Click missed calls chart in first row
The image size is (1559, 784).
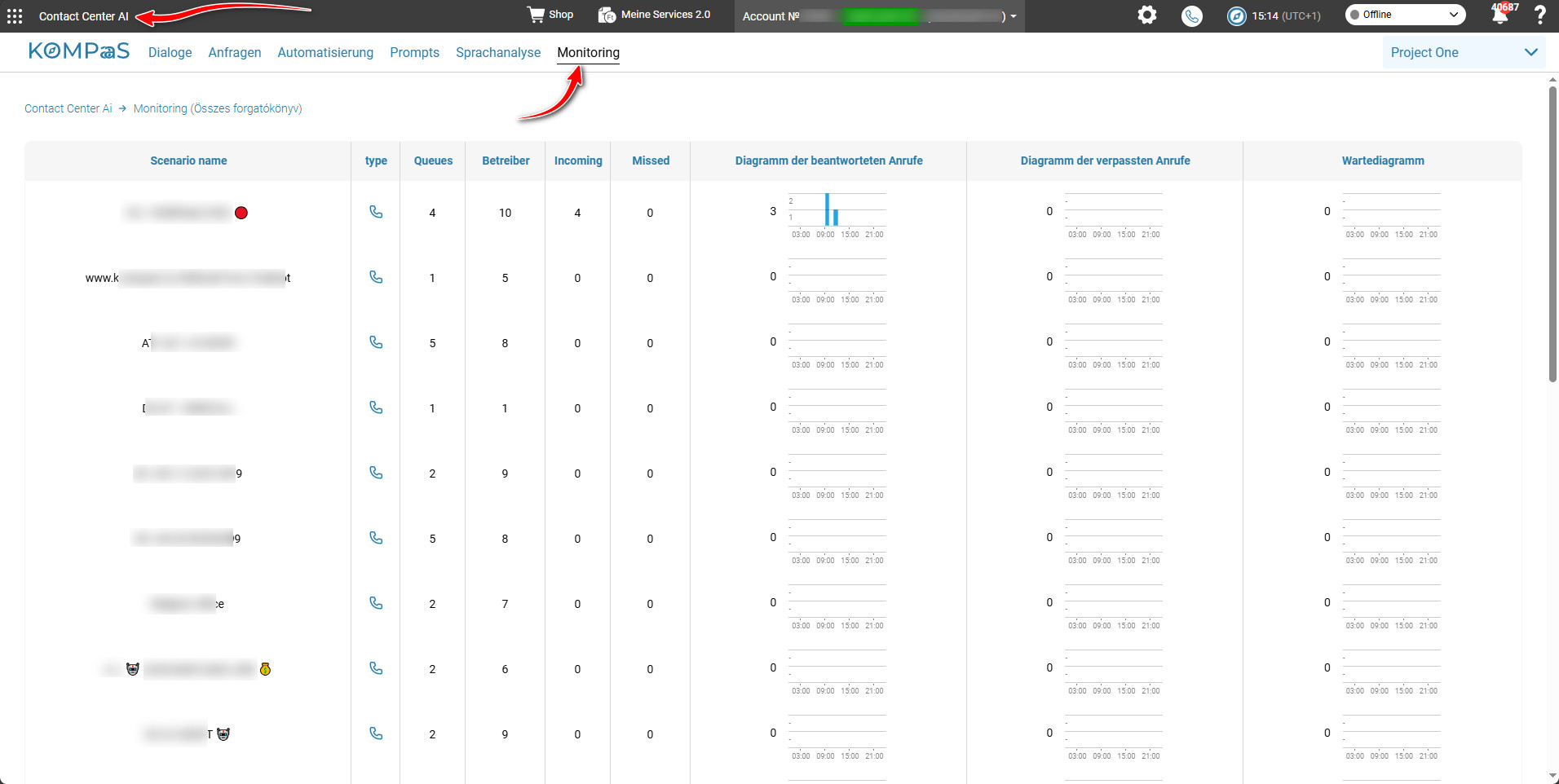(x=1114, y=215)
